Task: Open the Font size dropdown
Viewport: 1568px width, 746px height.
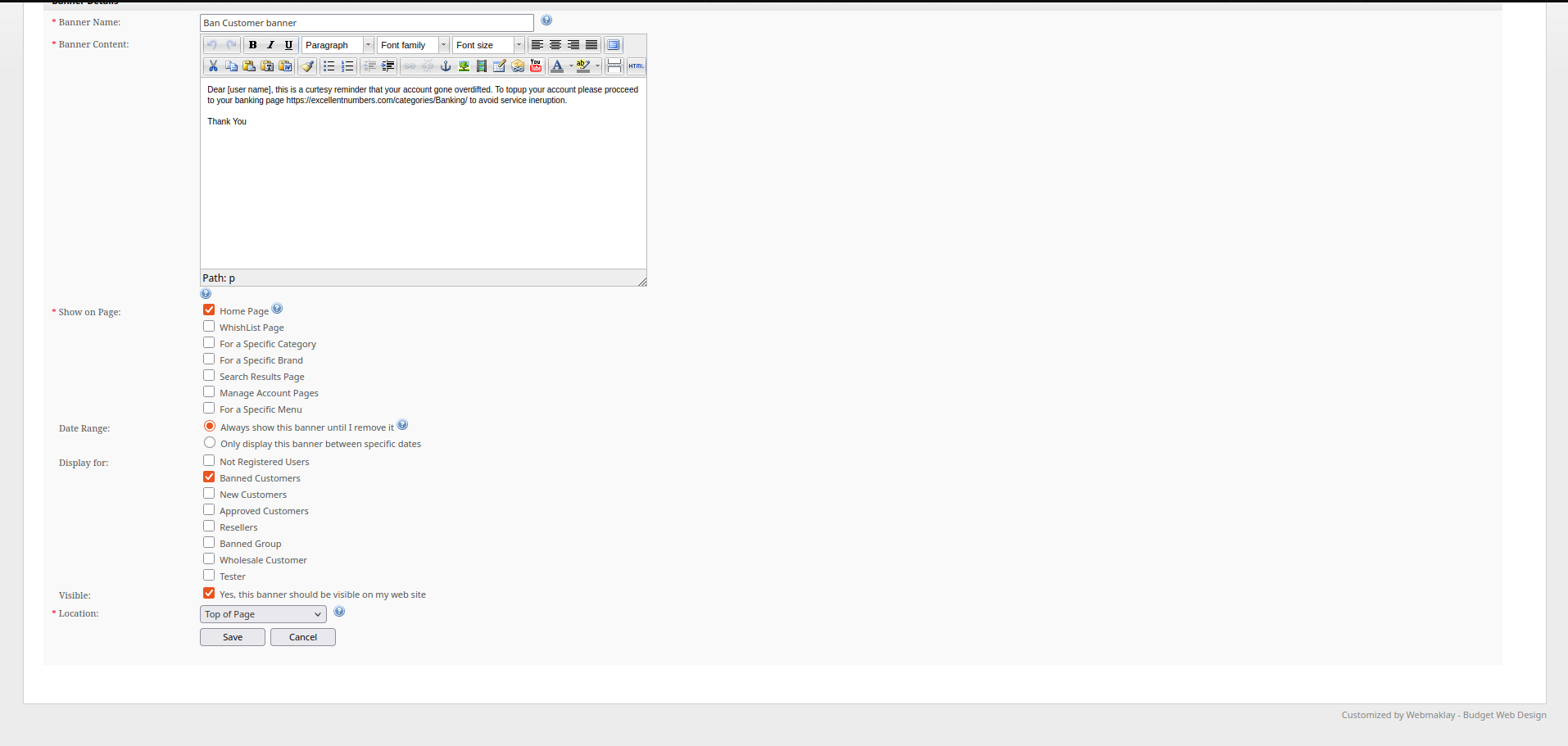Action: (488, 45)
